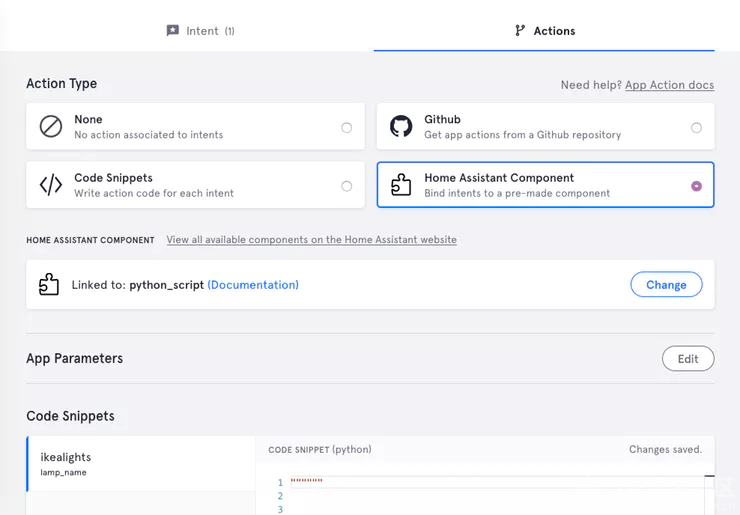Screen dimensions: 740x515
Task: Click the 'CODE SNIPPET (python)' label
Action: tap(320, 449)
